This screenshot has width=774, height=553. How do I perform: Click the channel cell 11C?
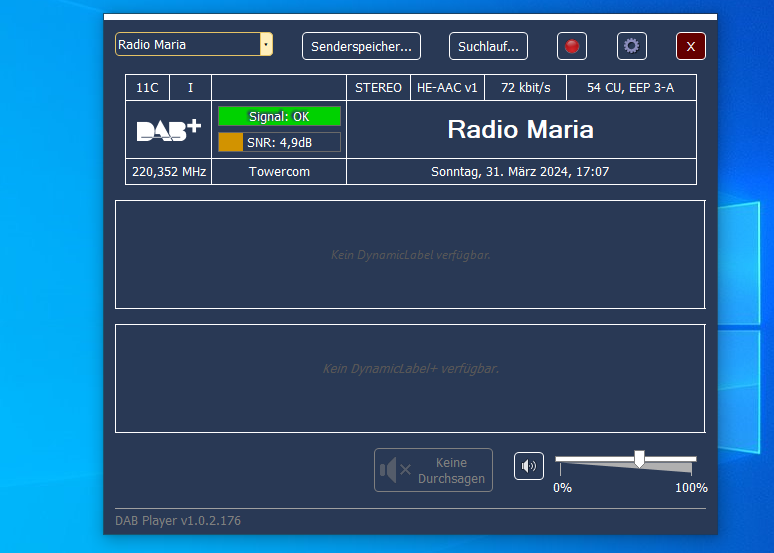tap(147, 88)
